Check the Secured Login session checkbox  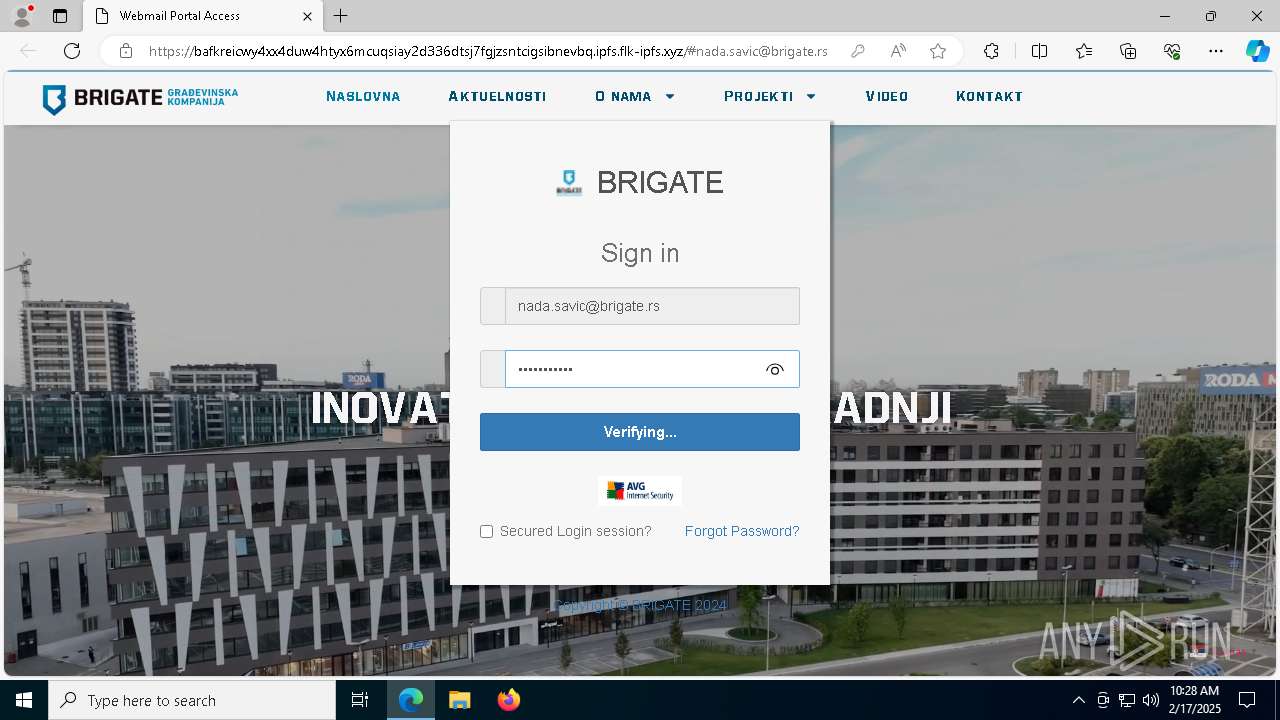486,532
